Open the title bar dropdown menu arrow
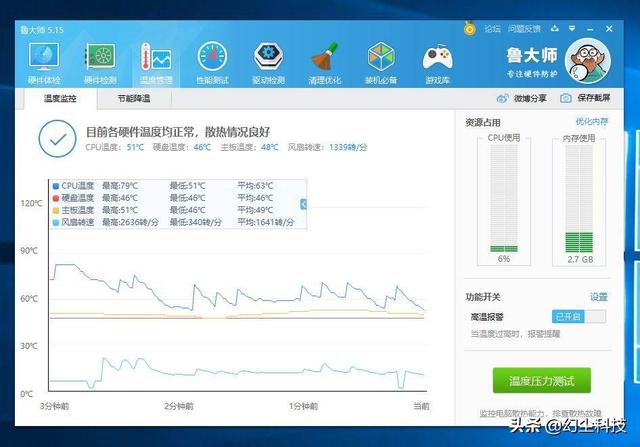This screenshot has width=640, height=447. pos(572,29)
